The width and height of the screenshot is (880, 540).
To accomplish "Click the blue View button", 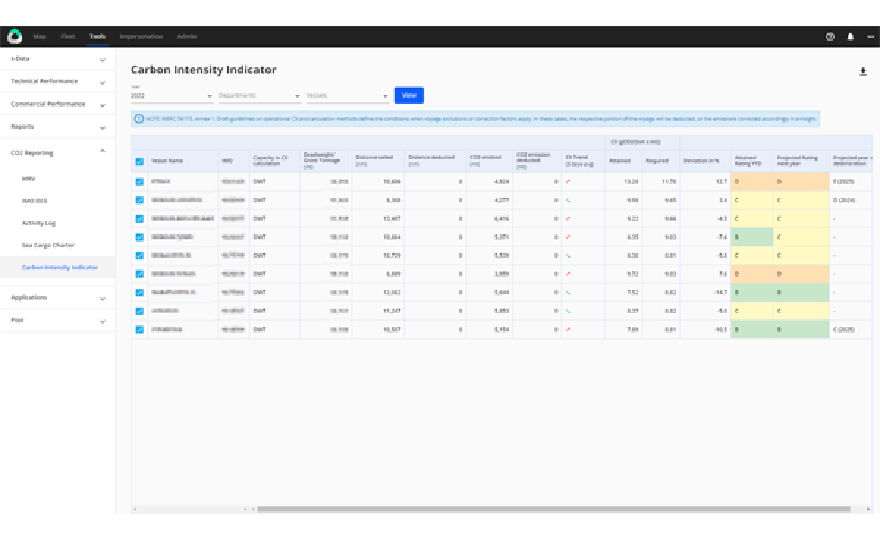I will click(408, 95).
